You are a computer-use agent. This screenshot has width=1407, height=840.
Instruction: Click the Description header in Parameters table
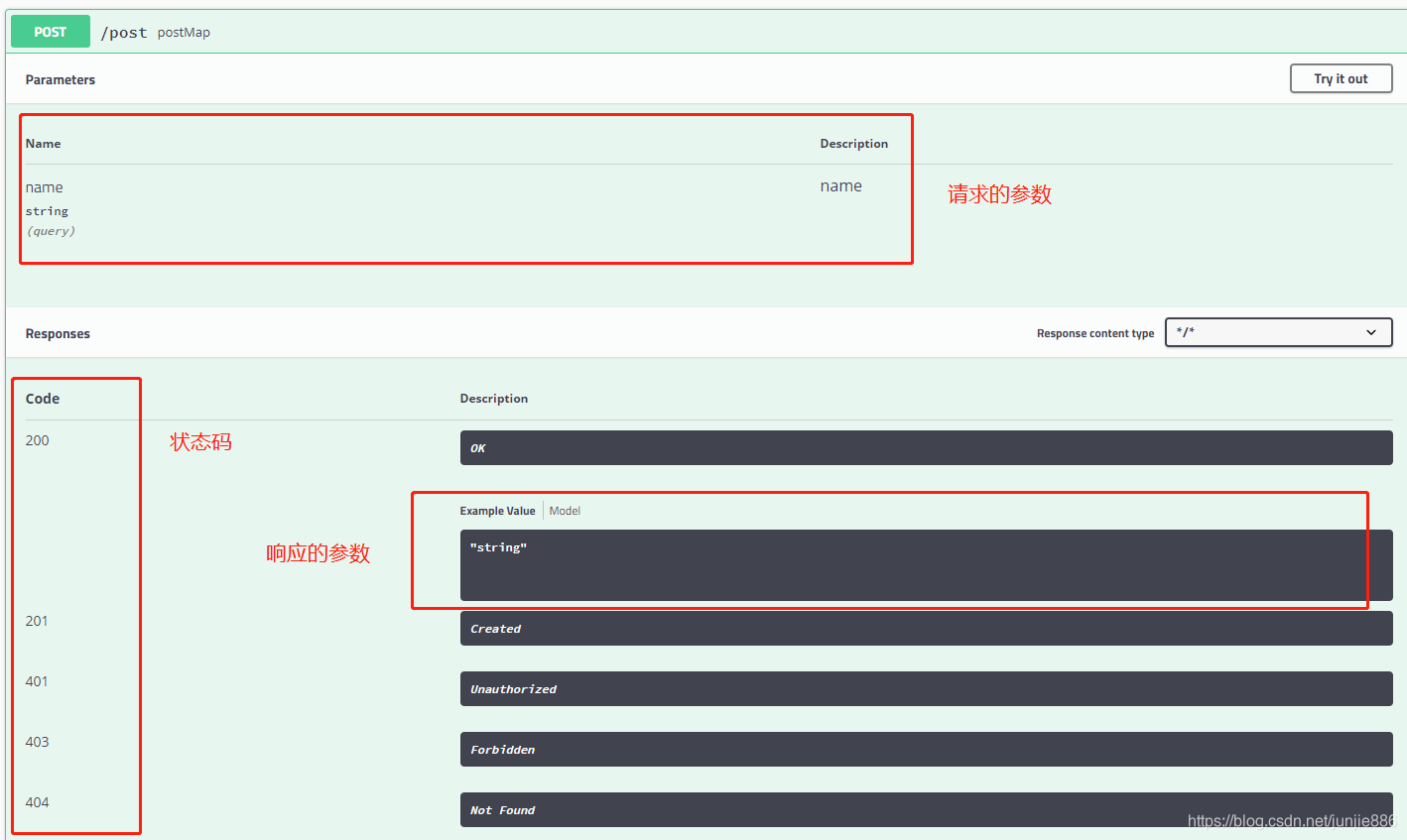pyautogui.click(x=853, y=144)
